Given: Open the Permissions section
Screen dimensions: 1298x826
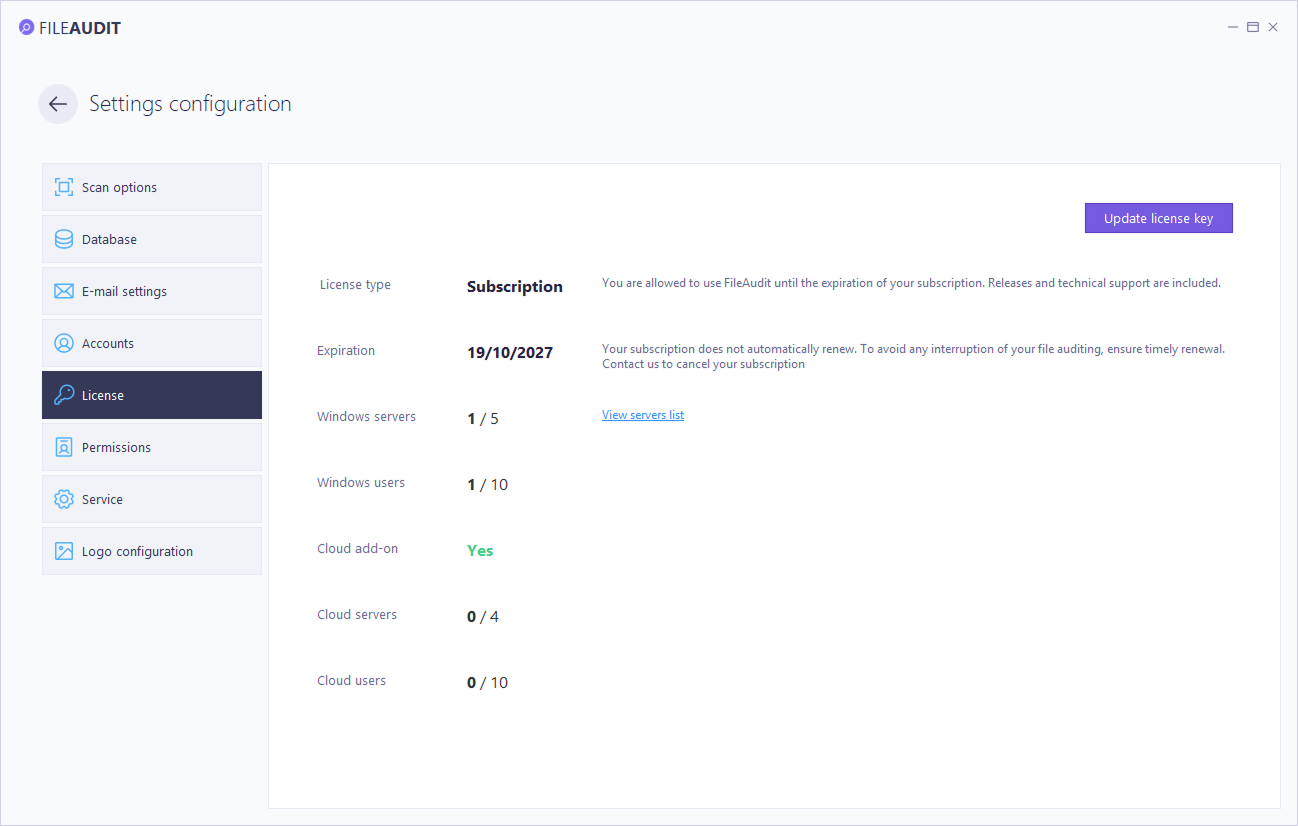Looking at the screenshot, I should click(152, 447).
